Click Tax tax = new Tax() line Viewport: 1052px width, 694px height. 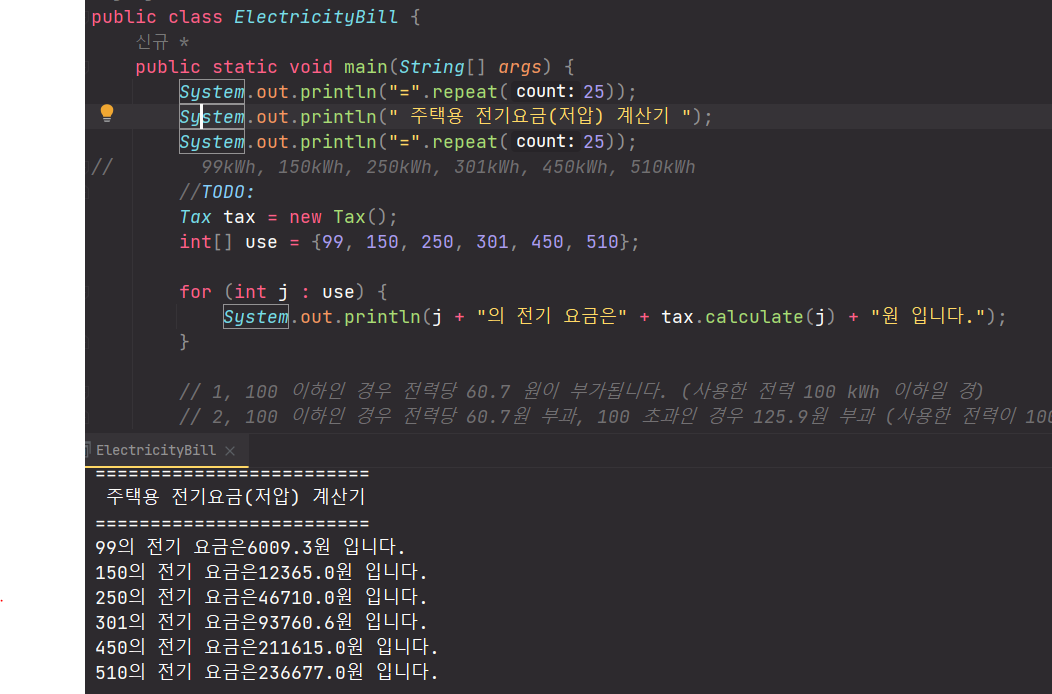tap(288, 217)
